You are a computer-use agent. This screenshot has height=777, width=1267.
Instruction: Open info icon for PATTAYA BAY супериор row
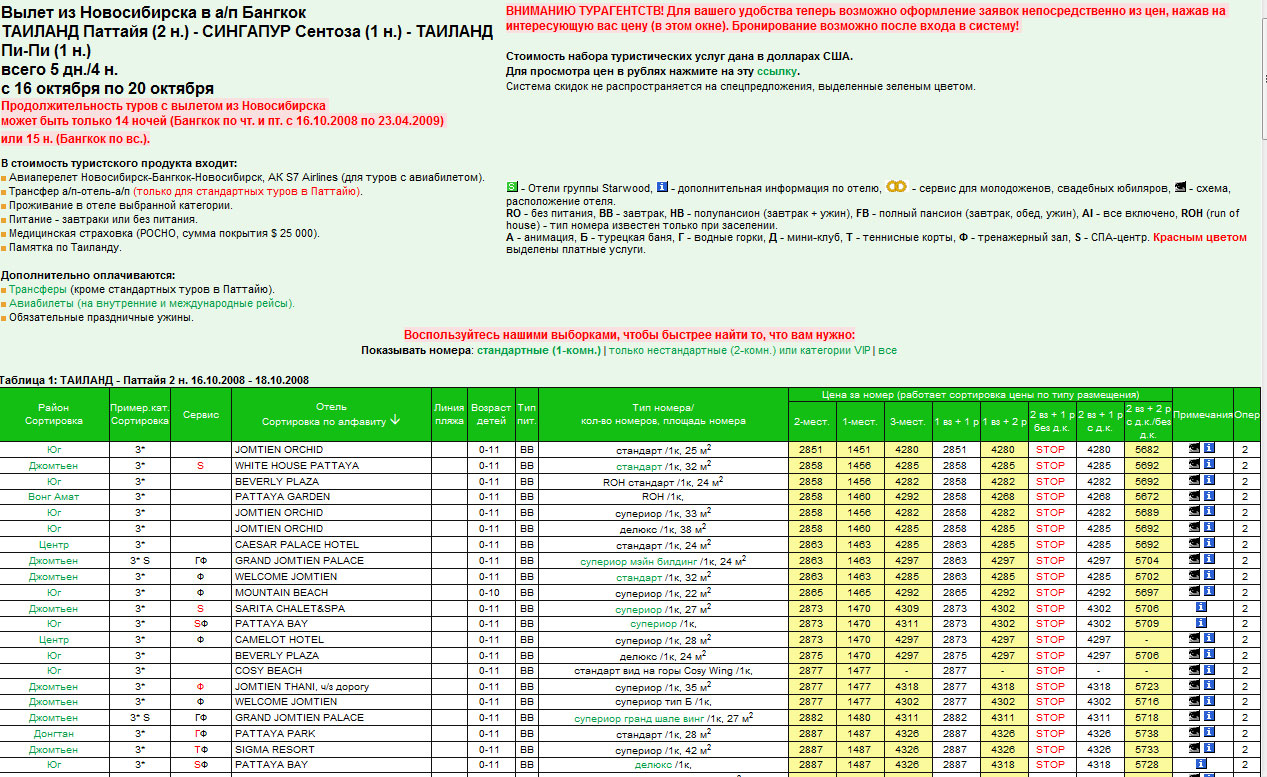(1201, 623)
